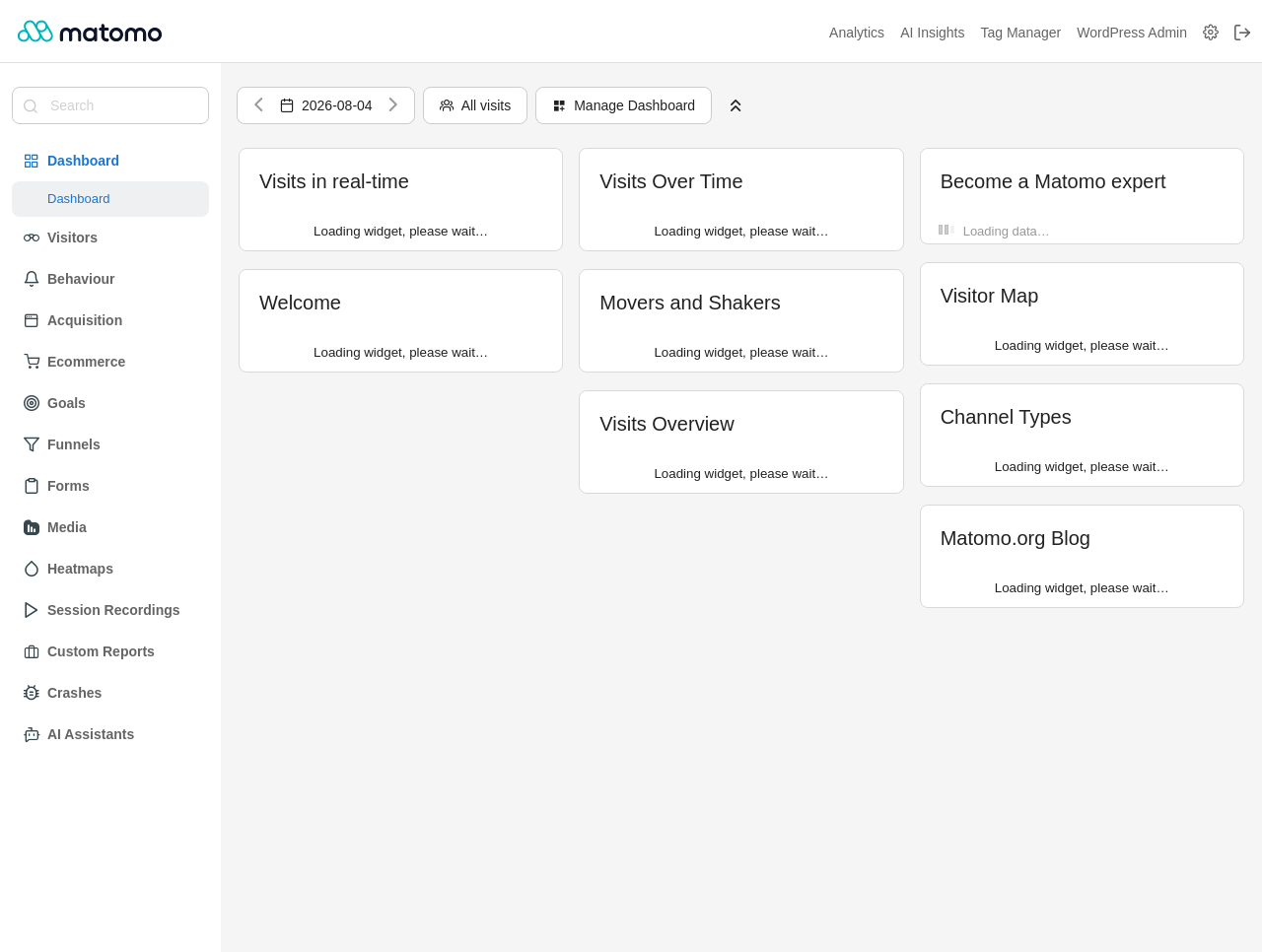Click the Goals target icon
This screenshot has height=952, width=1262.
[x=32, y=403]
